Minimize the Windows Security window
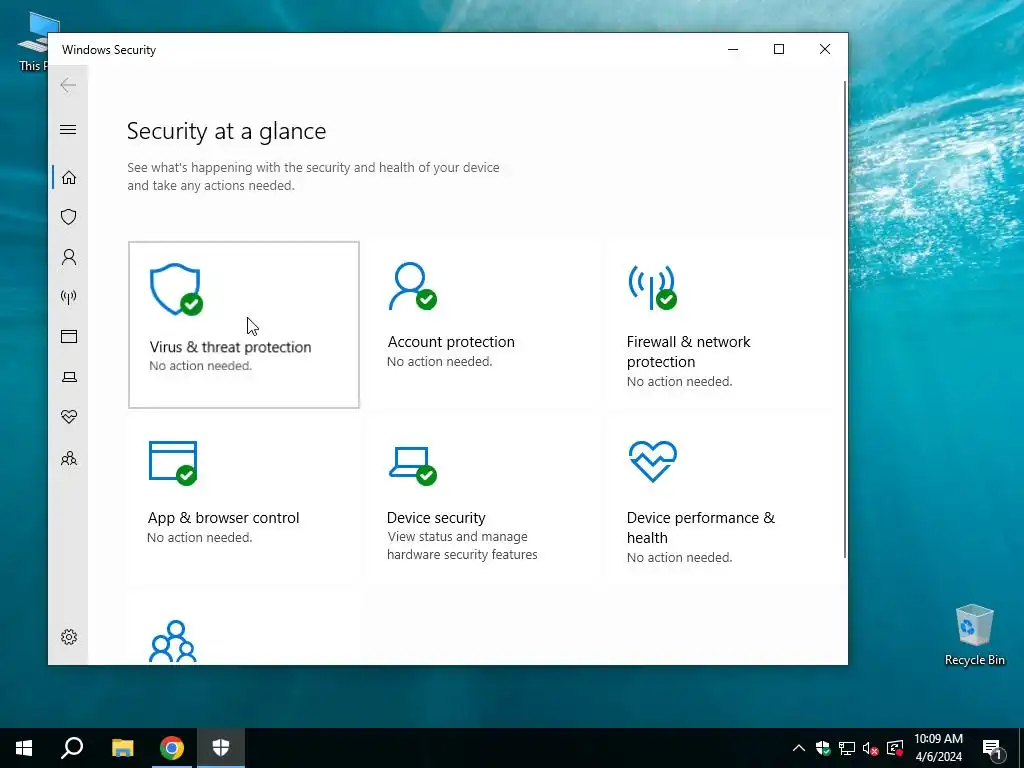The width and height of the screenshot is (1024, 768). 733,50
